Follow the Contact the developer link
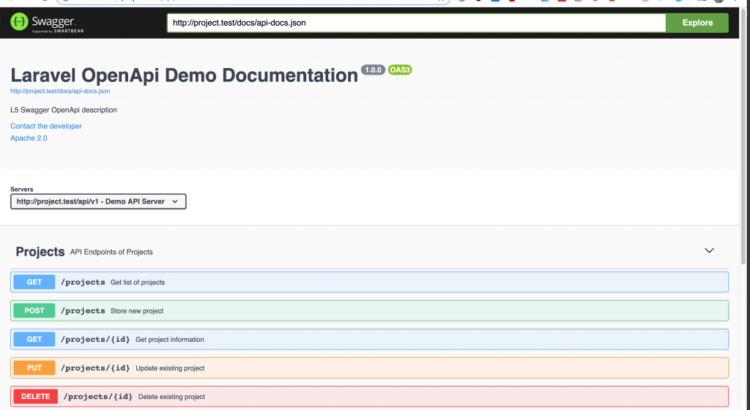Screen dimensions: 750x410 pyautogui.click(x=46, y=126)
